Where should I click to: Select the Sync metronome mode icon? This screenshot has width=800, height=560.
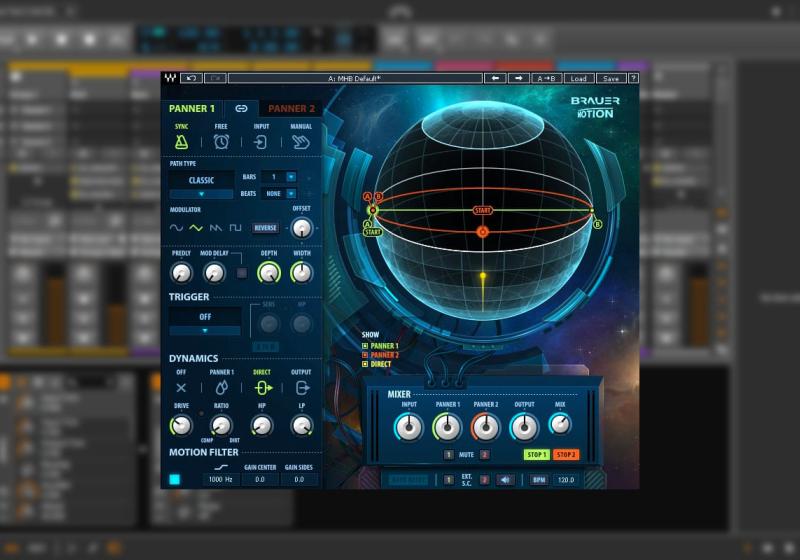pyautogui.click(x=181, y=142)
